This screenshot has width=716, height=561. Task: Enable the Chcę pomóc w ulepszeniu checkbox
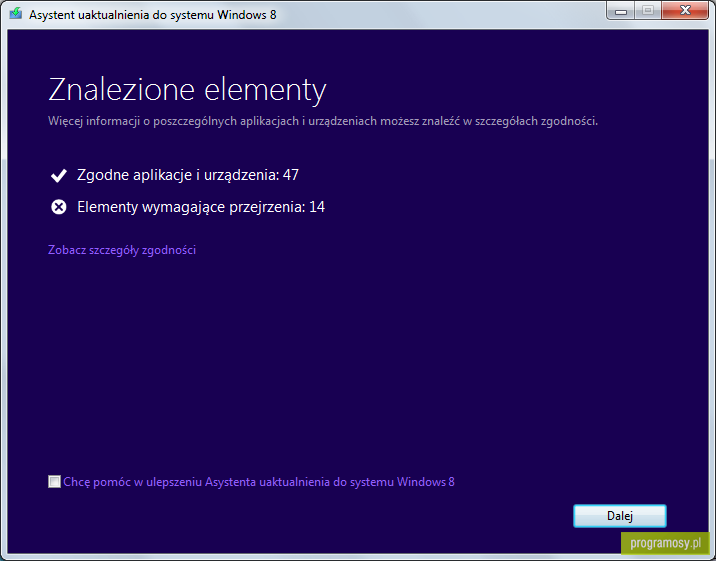click(x=54, y=482)
